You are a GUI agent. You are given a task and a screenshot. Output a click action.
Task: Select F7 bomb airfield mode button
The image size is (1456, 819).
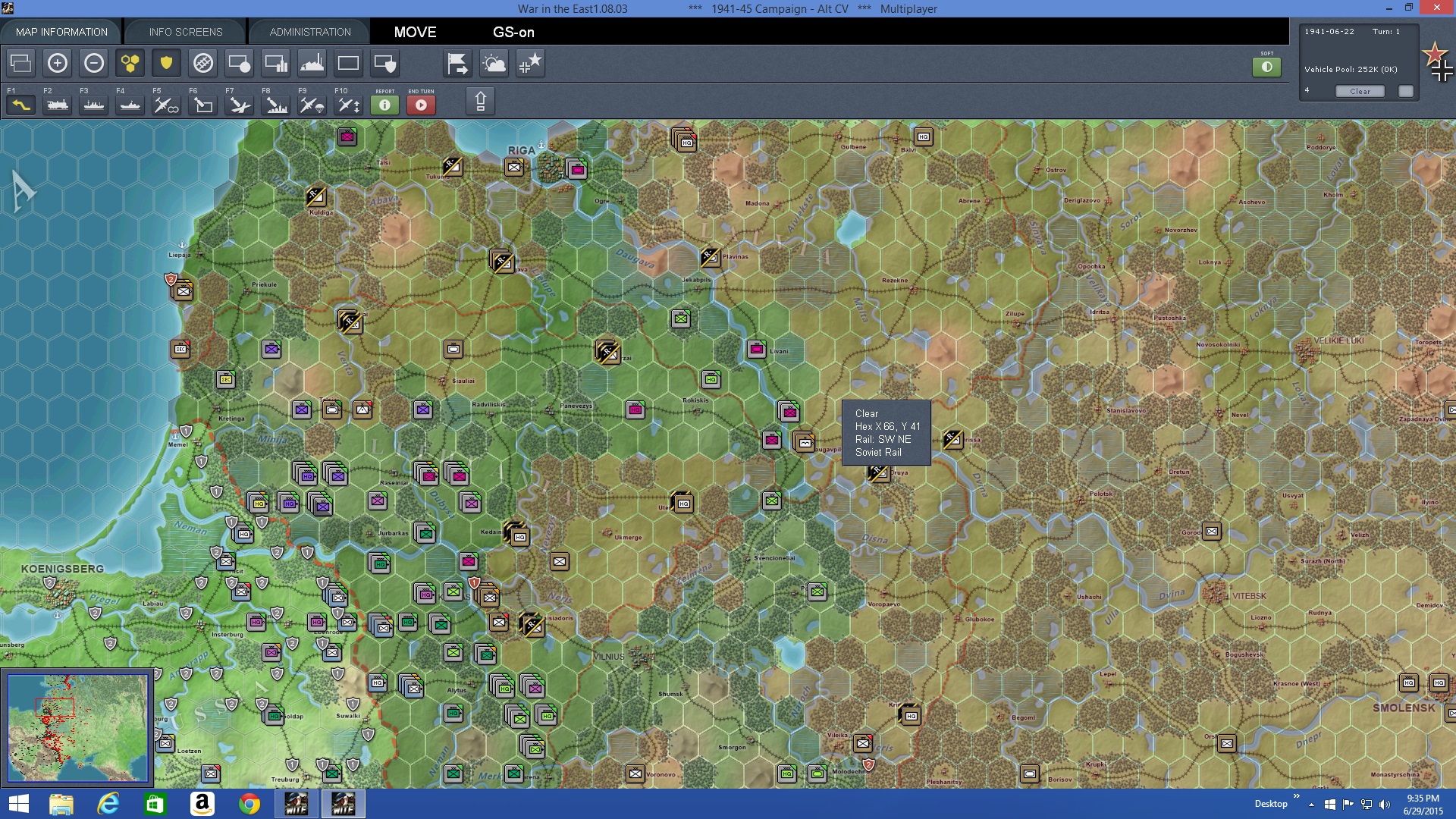[239, 105]
